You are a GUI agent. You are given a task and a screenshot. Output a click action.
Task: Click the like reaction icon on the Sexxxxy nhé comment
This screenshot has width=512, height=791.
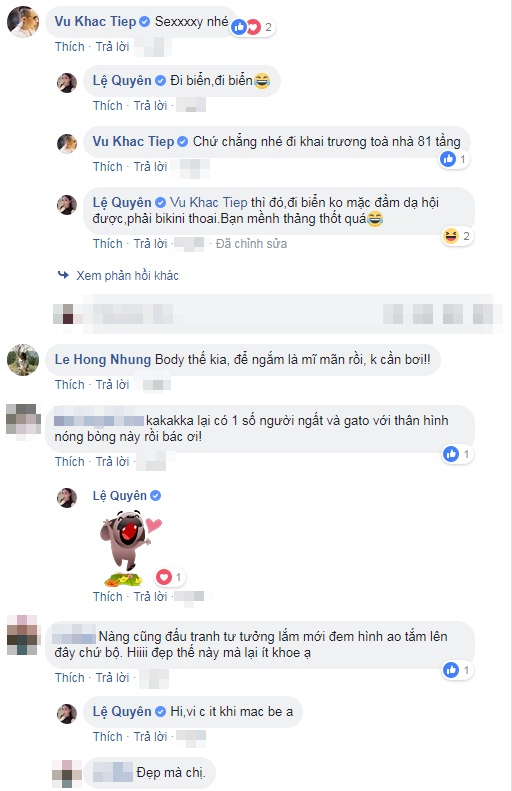[x=239, y=27]
